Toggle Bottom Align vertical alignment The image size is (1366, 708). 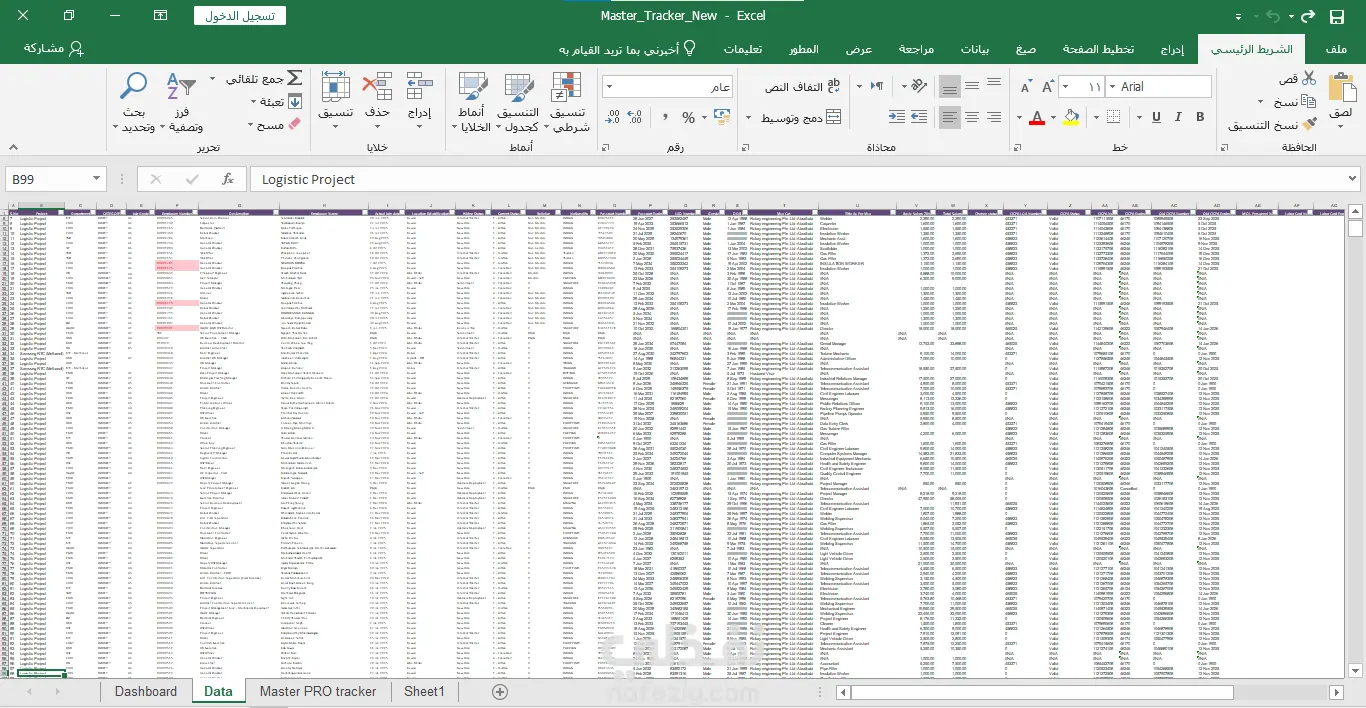click(949, 86)
